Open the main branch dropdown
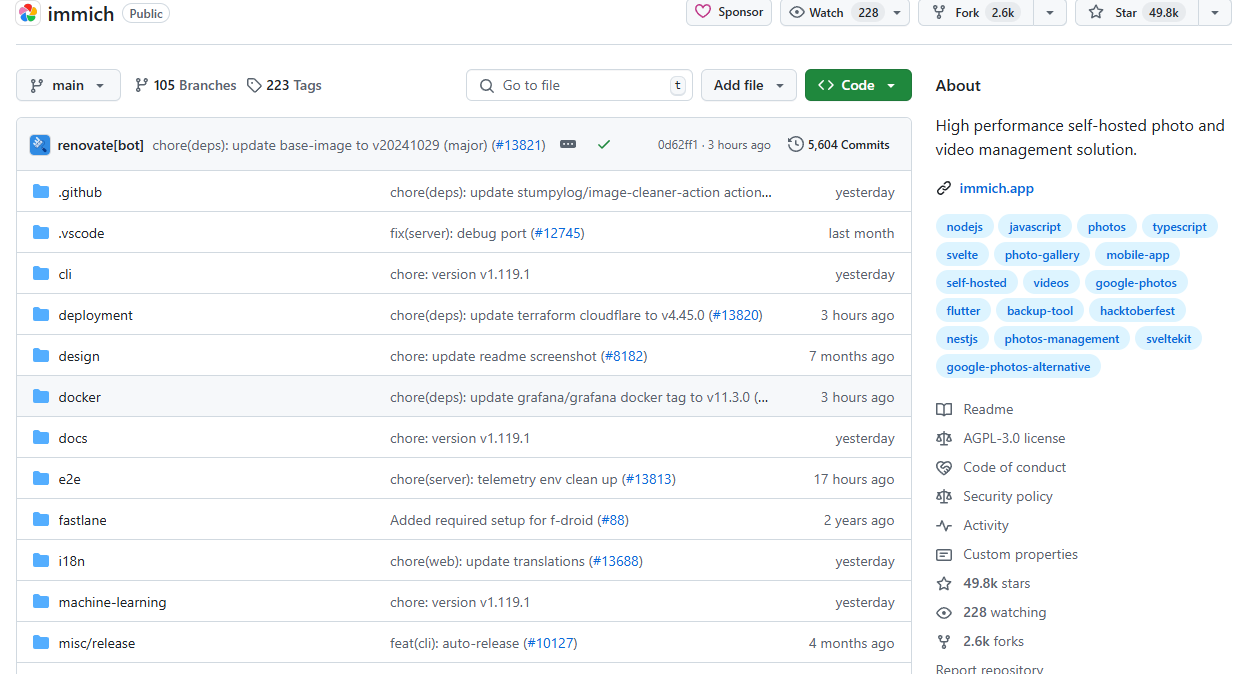 pyautogui.click(x=68, y=86)
